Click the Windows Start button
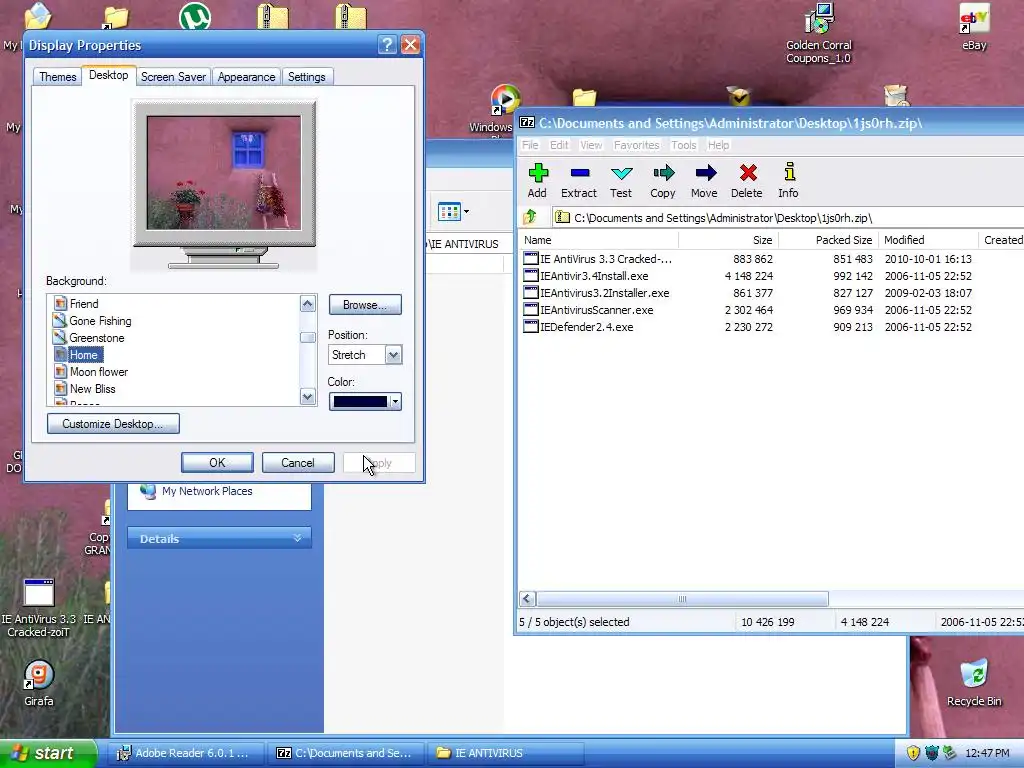The width and height of the screenshot is (1024, 768). coord(48,753)
